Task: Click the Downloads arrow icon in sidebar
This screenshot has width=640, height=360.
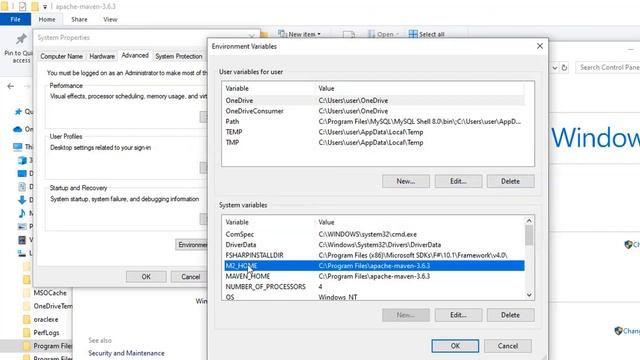Action: [22, 200]
